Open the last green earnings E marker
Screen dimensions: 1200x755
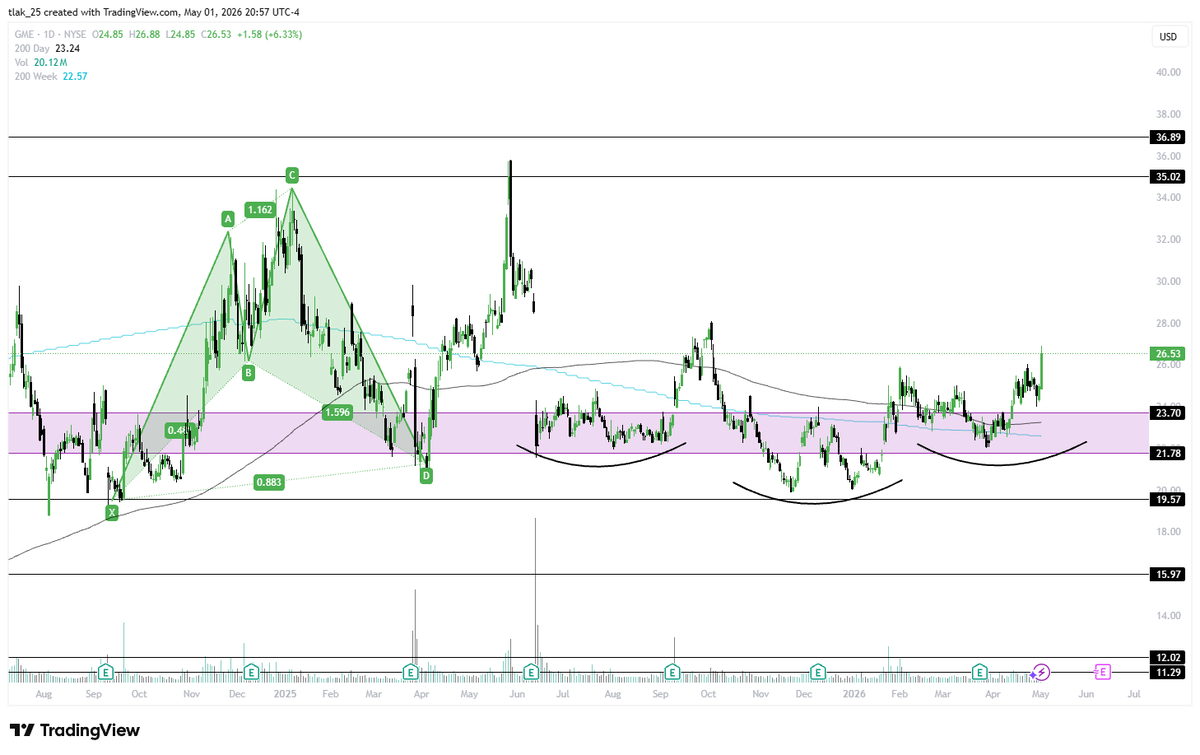(980, 671)
